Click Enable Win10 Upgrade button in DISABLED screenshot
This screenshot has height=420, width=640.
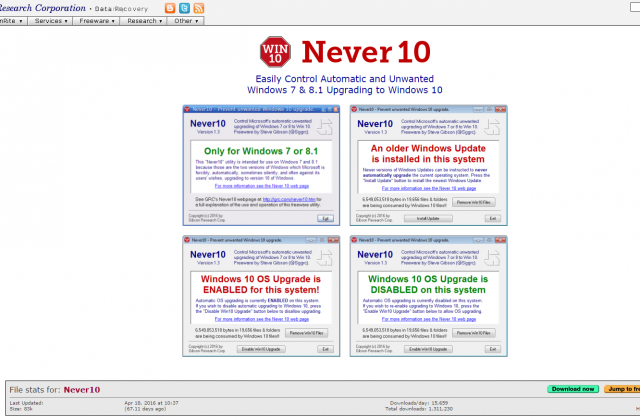[428, 349]
